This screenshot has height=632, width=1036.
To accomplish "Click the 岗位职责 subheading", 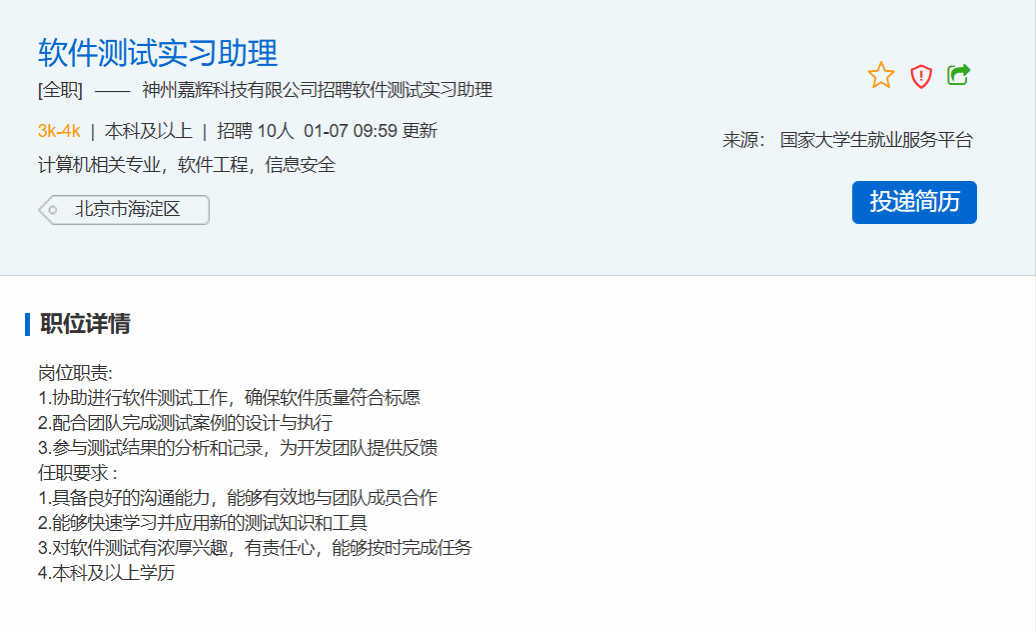I will [76, 373].
